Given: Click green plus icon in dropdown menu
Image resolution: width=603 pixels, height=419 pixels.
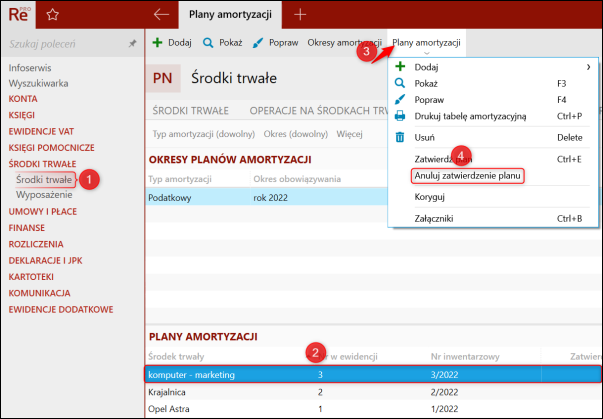Looking at the screenshot, I should pyautogui.click(x=400, y=67).
